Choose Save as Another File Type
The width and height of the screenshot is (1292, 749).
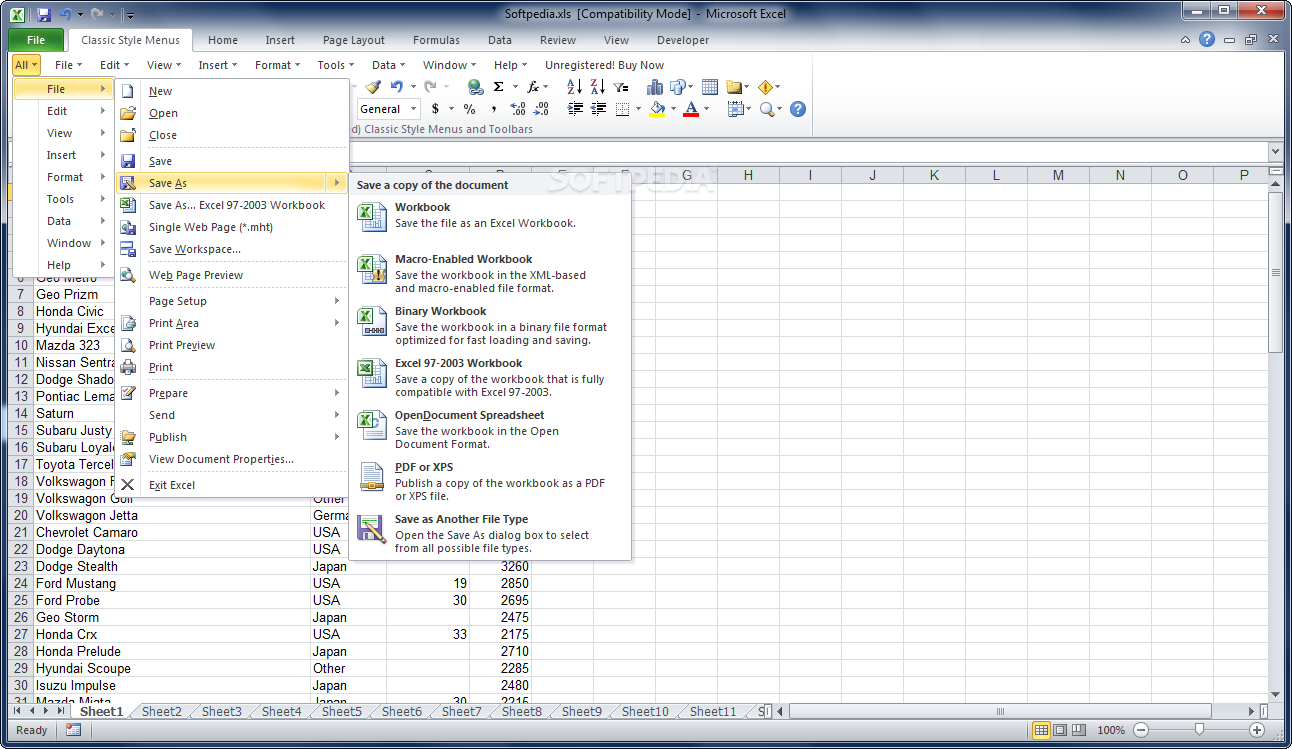490,533
